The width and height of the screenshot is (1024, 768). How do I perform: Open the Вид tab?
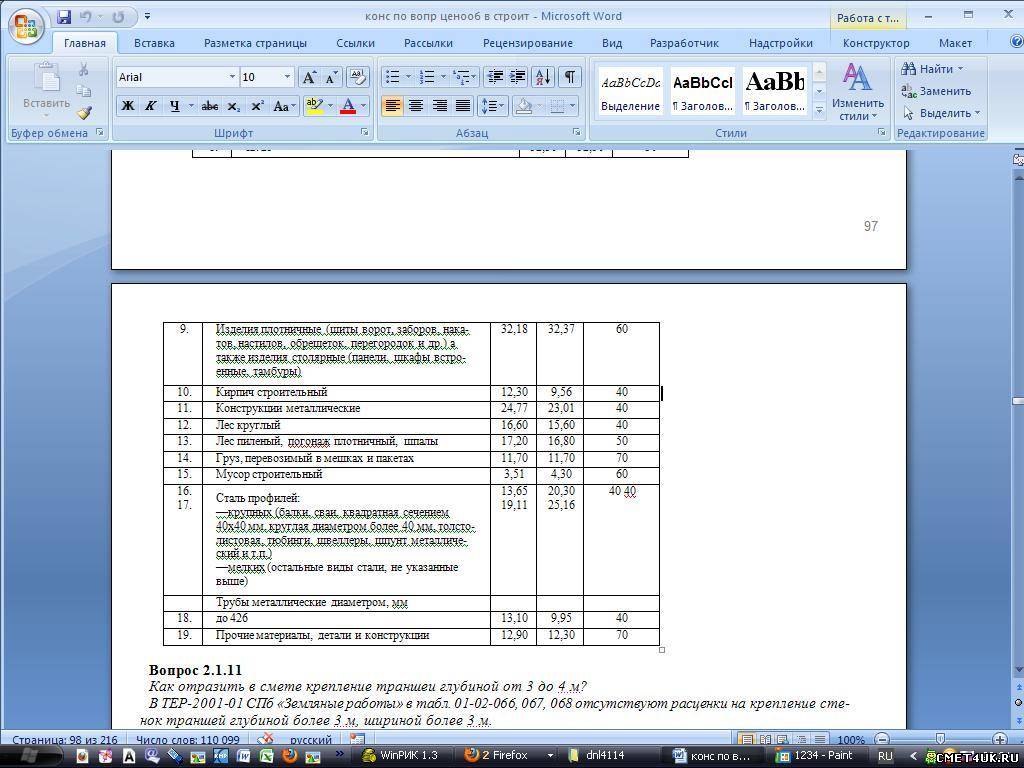pyautogui.click(x=612, y=43)
